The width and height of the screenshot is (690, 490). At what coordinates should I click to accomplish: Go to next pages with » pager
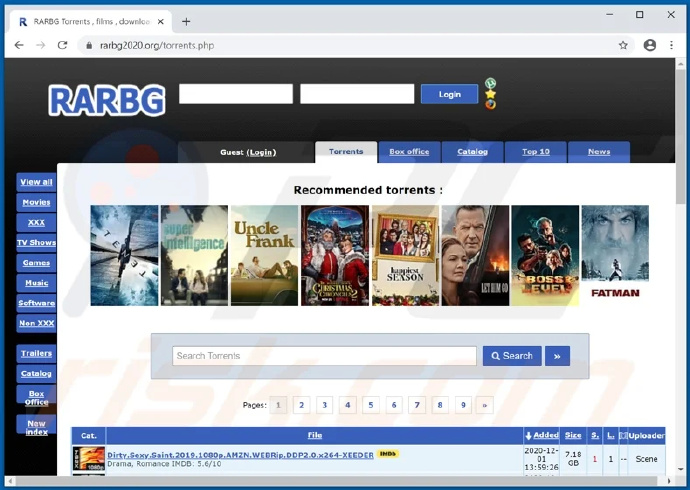click(x=485, y=405)
